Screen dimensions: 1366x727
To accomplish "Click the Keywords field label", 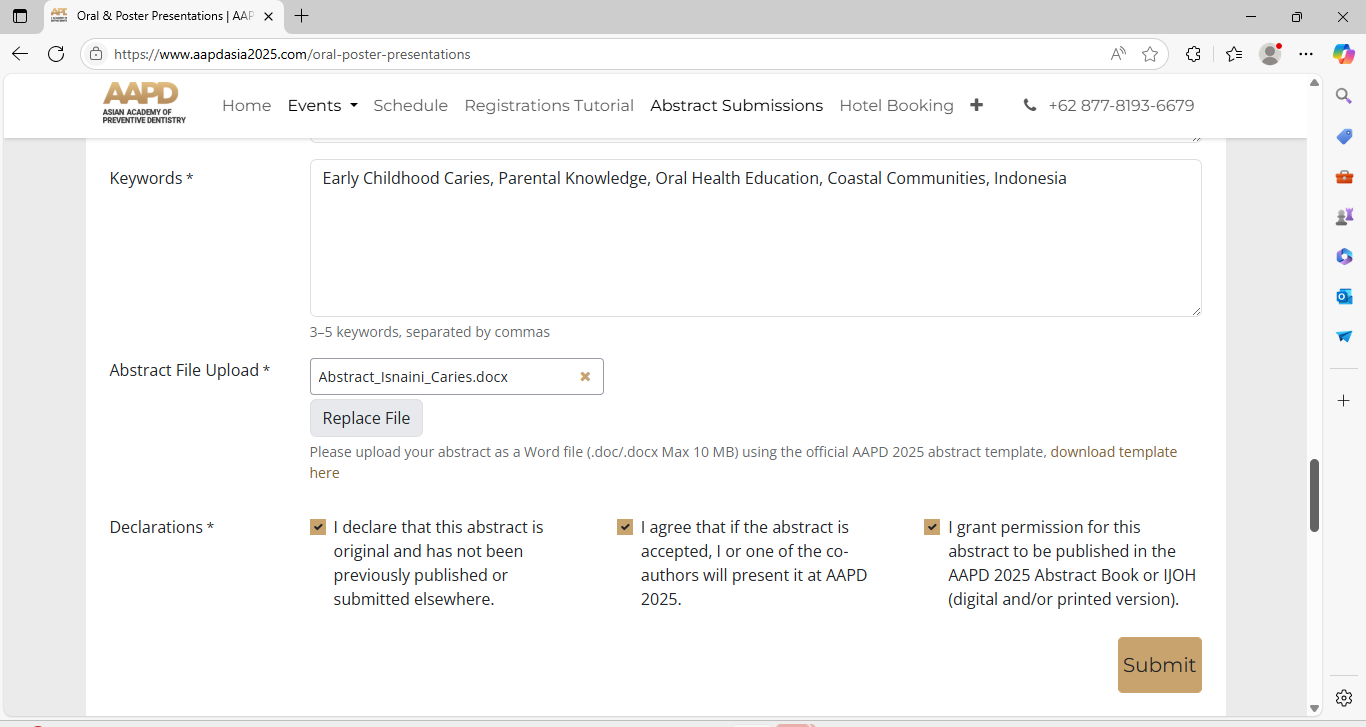I will coord(151,178).
